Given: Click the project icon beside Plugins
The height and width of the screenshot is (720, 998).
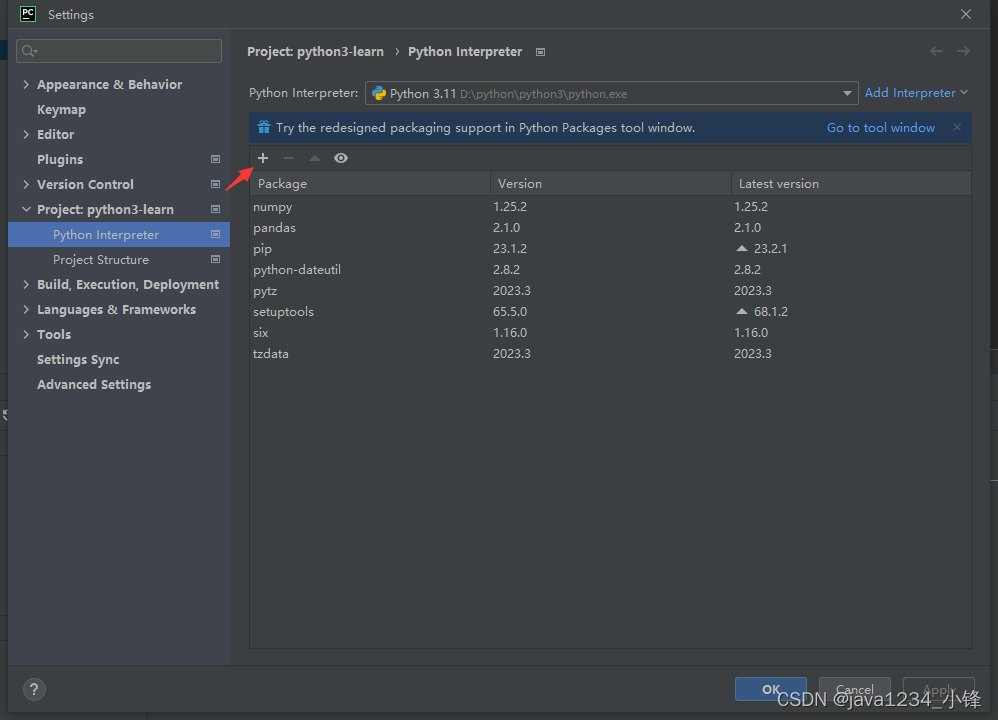Looking at the screenshot, I should click(215, 159).
